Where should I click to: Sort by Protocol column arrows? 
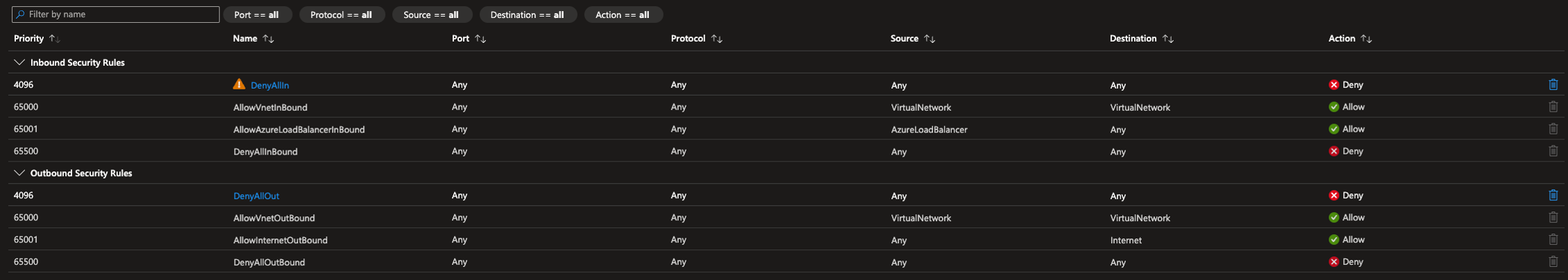(x=716, y=39)
